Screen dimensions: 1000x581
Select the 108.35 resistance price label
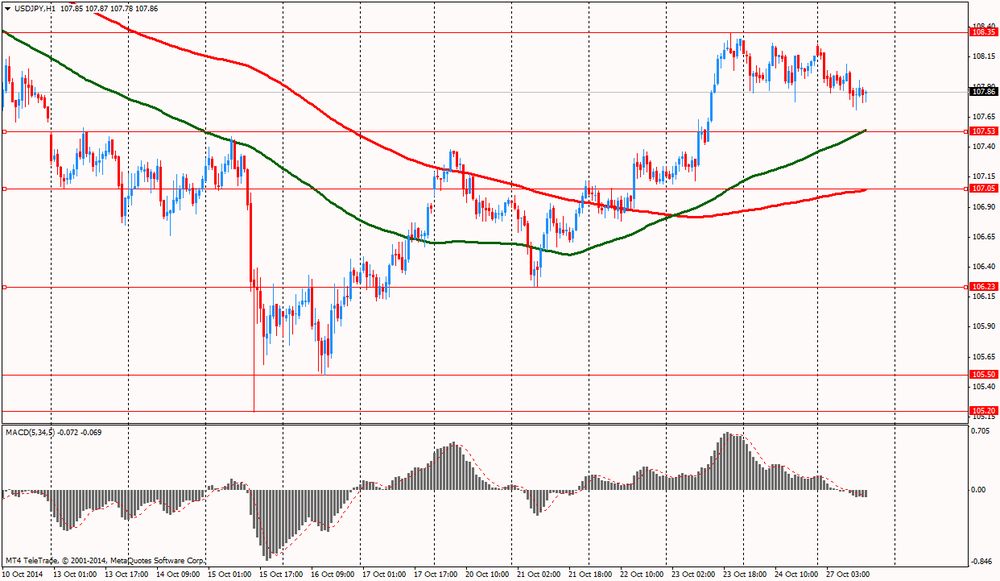[982, 32]
